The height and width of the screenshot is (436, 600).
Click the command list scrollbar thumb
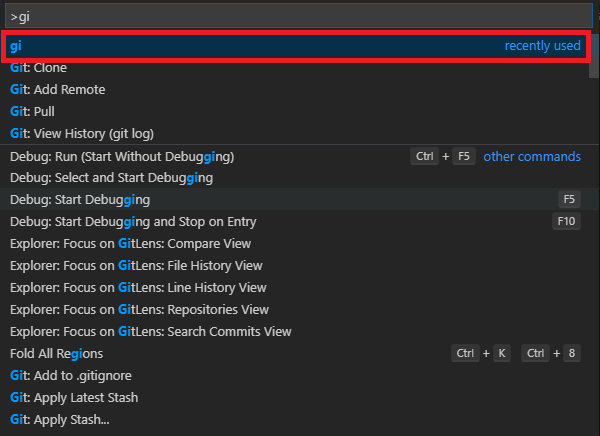(x=594, y=56)
